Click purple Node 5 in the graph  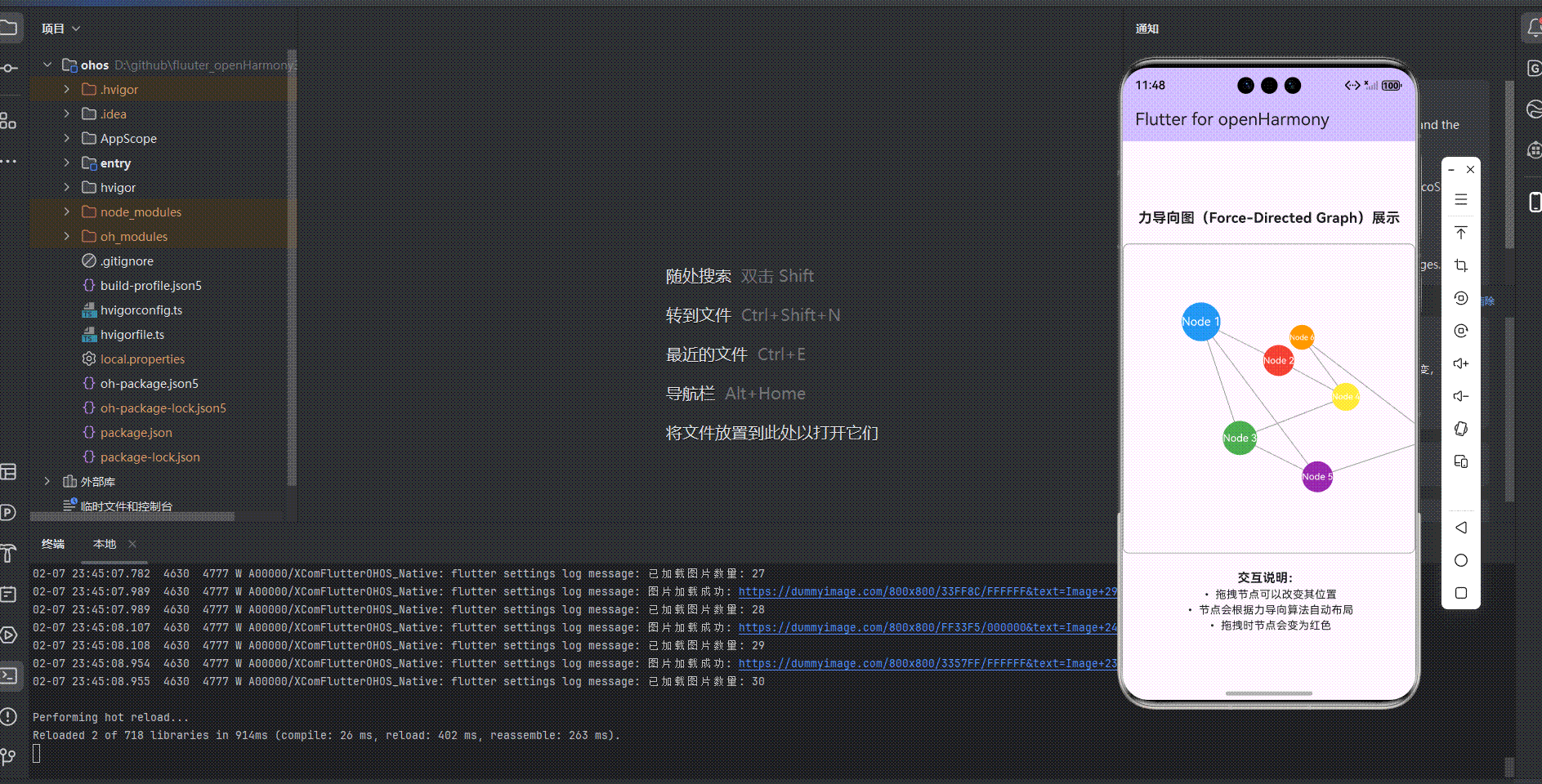pyautogui.click(x=1317, y=476)
